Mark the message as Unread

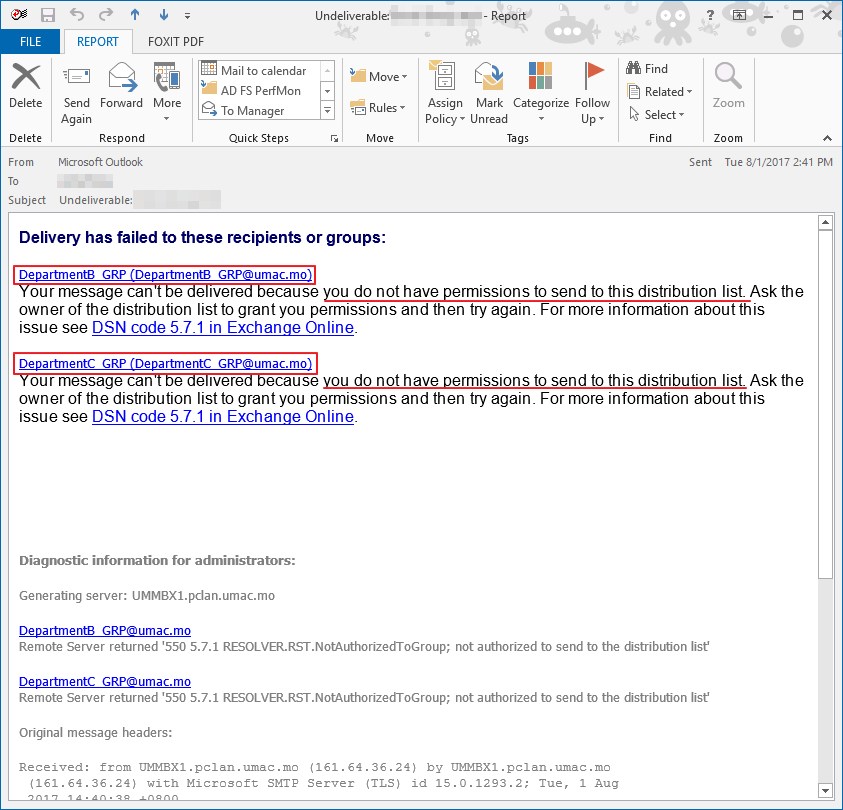click(x=489, y=92)
